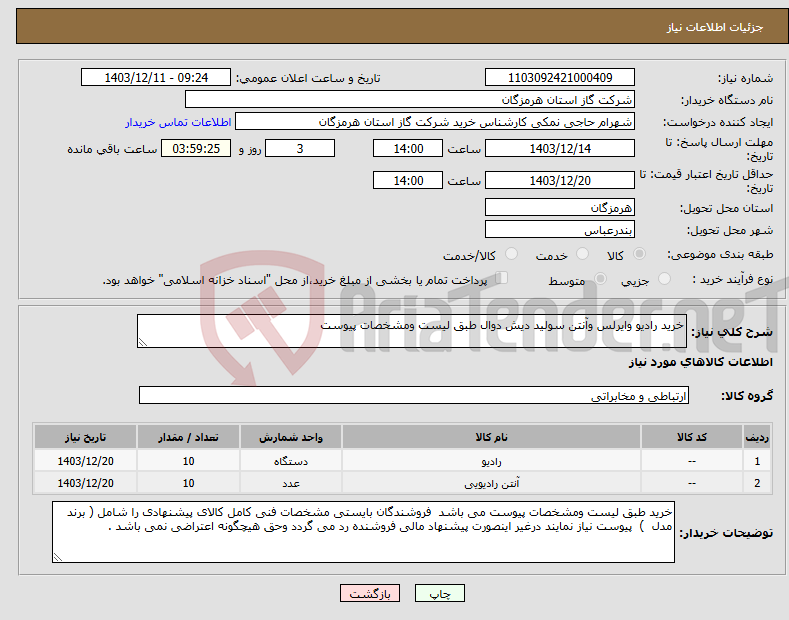Click the بازگشت back button
Image resolution: width=789 pixels, height=620 pixels.
click(x=370, y=594)
